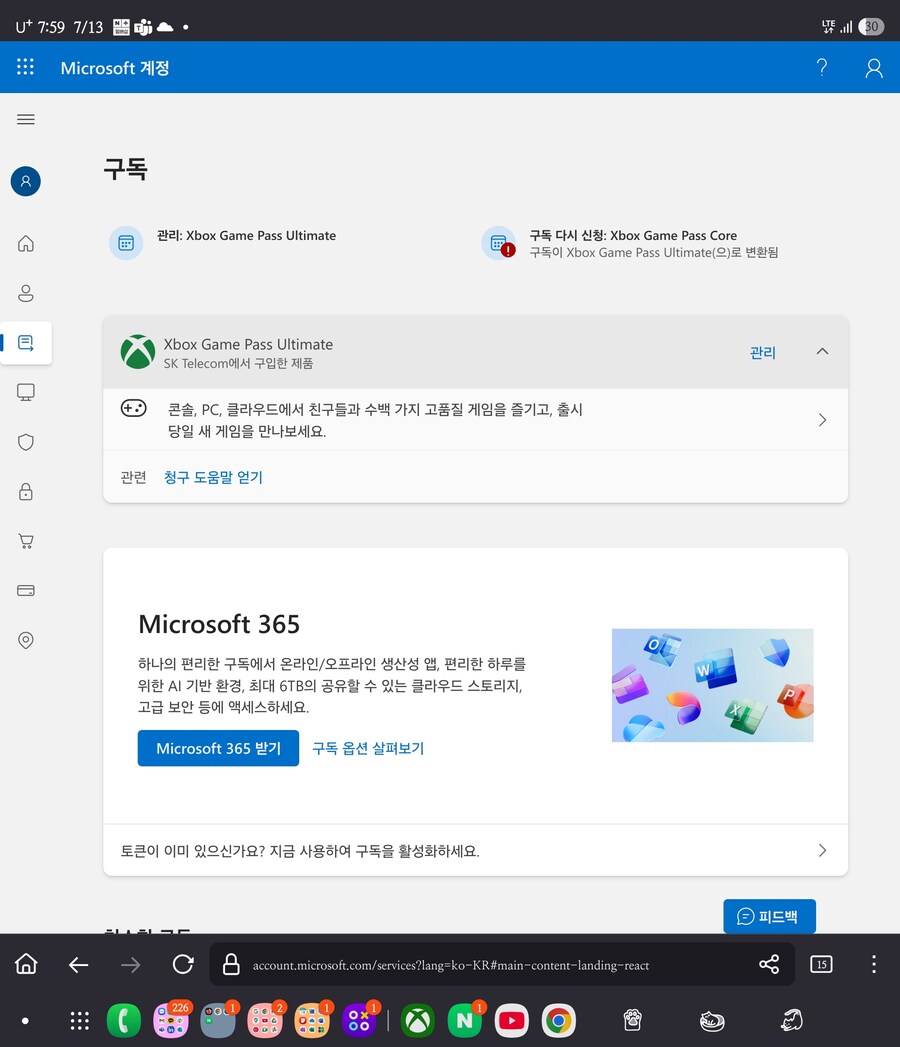Open the app folder with 226 badge
900x1047 pixels.
[171, 1019]
